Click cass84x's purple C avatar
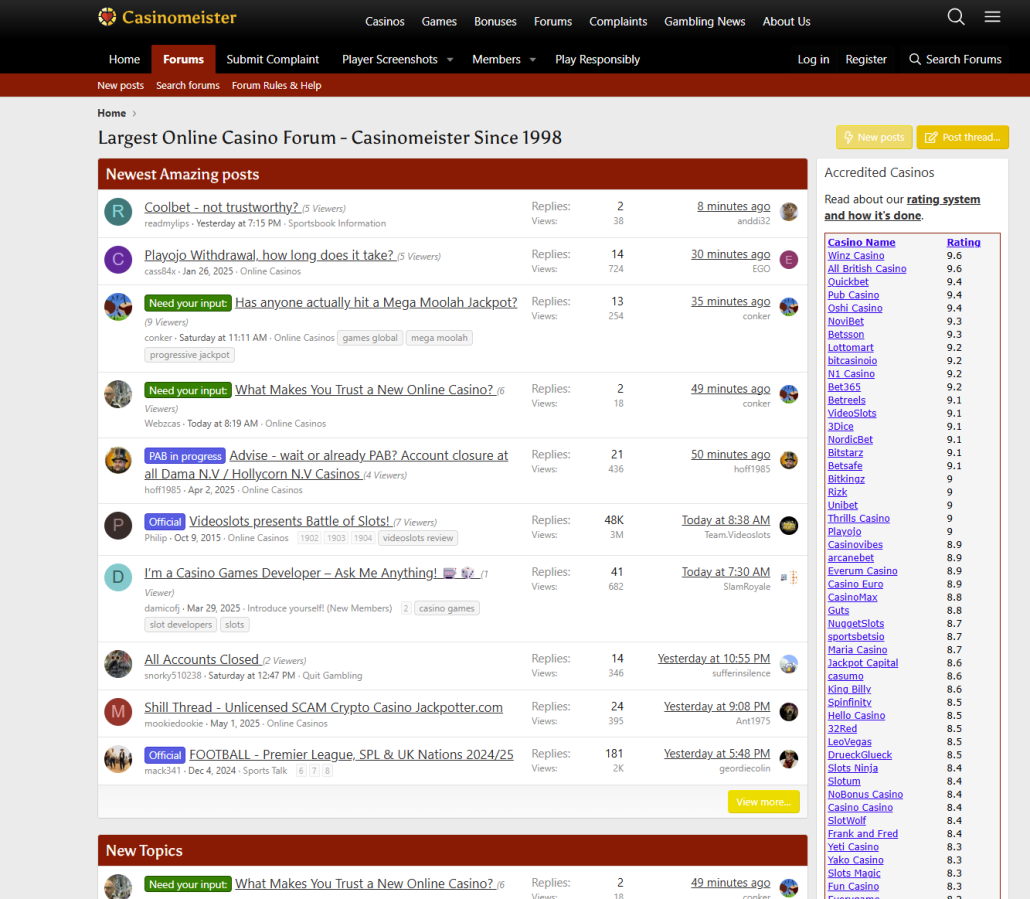 118,260
